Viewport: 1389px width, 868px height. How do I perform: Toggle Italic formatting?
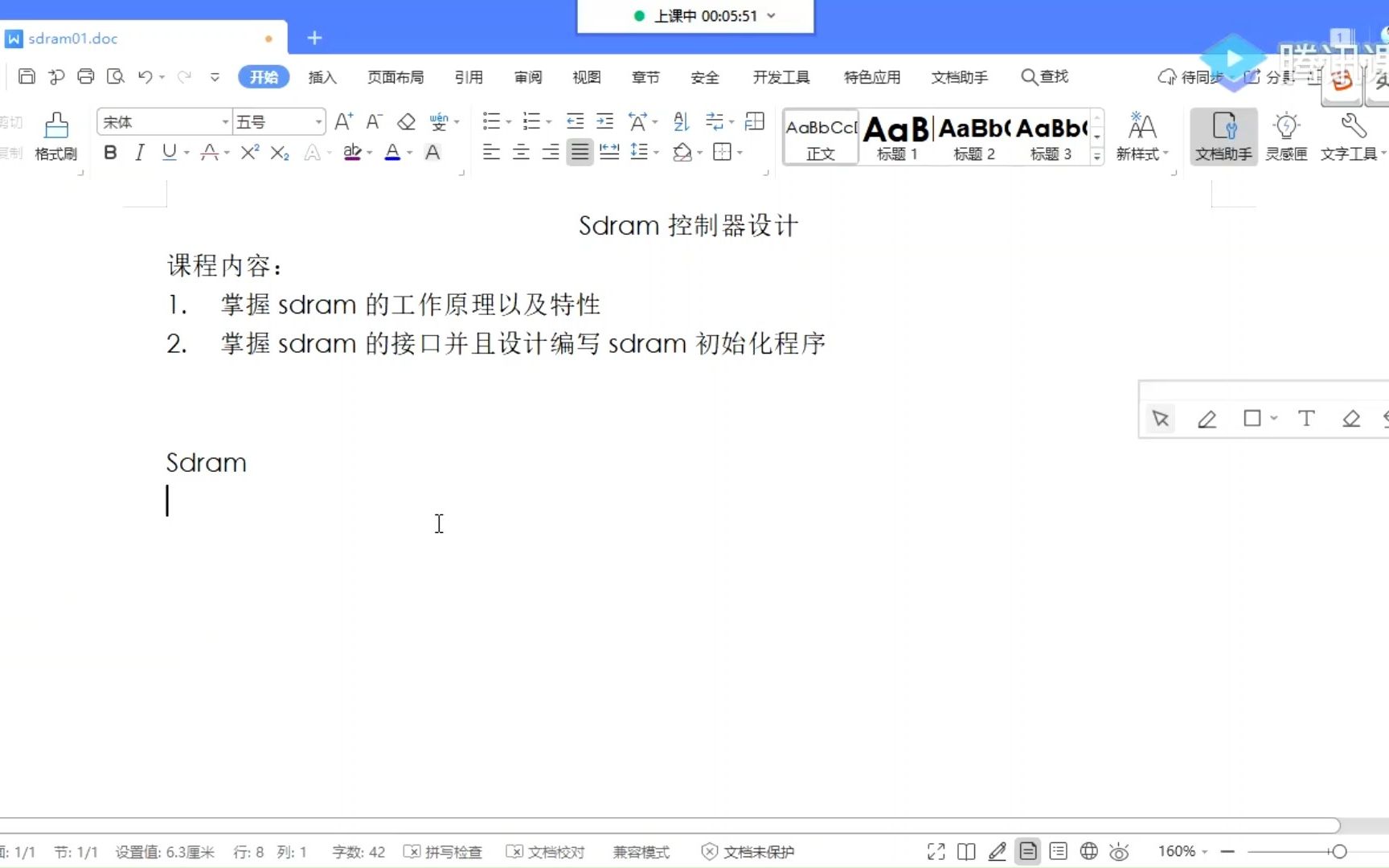[x=140, y=152]
